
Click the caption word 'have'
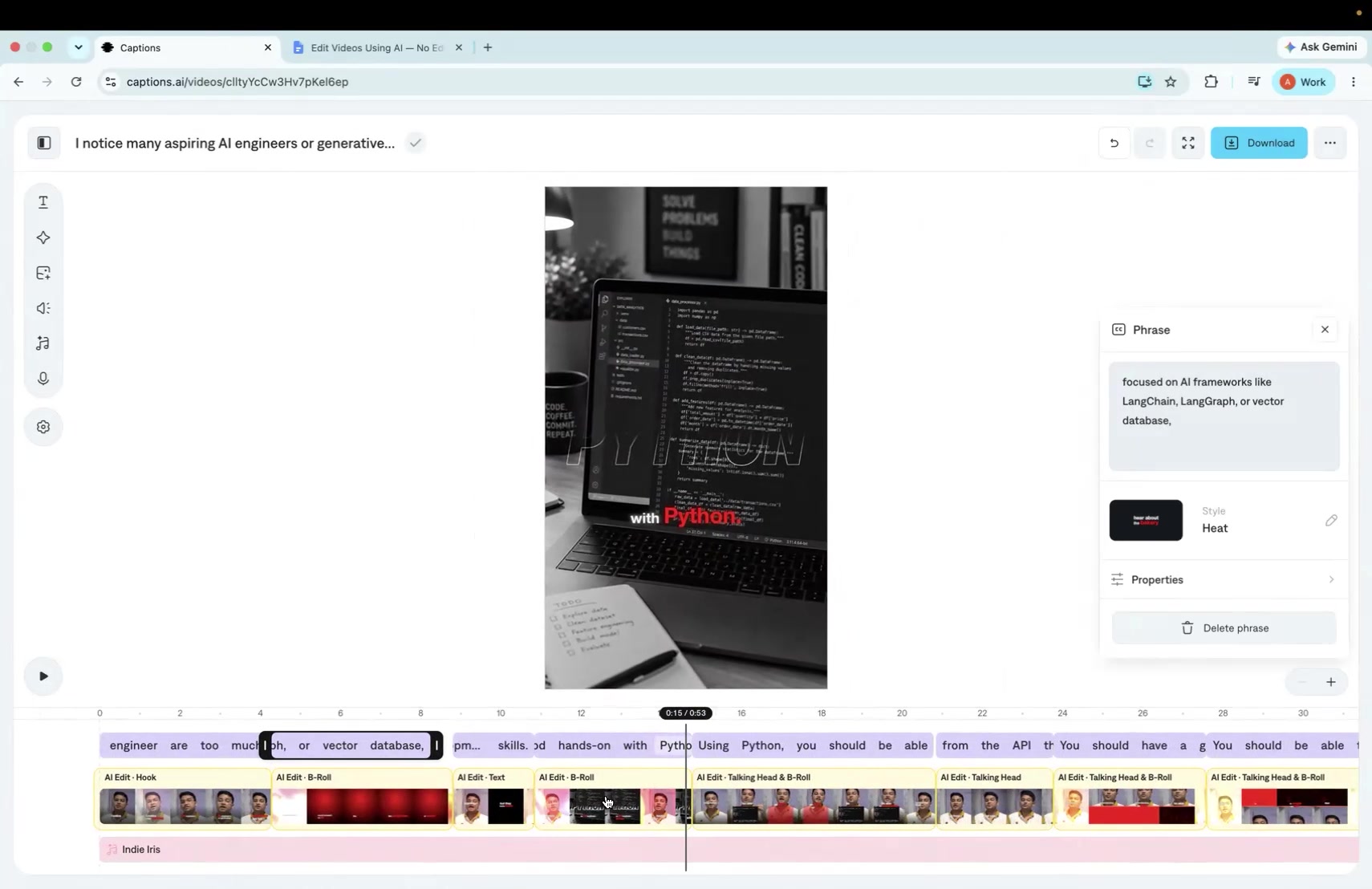pyautogui.click(x=1154, y=745)
